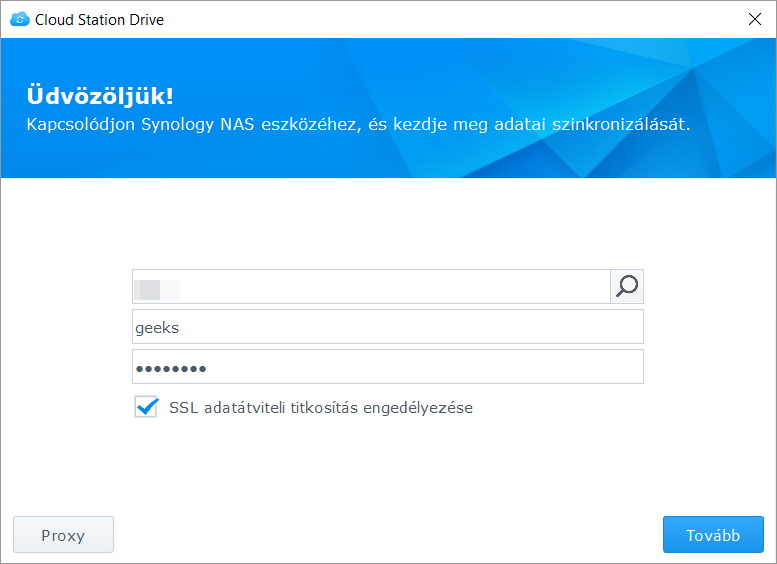
Task: Click empty title bar area to focus window
Action: (x=450, y=19)
